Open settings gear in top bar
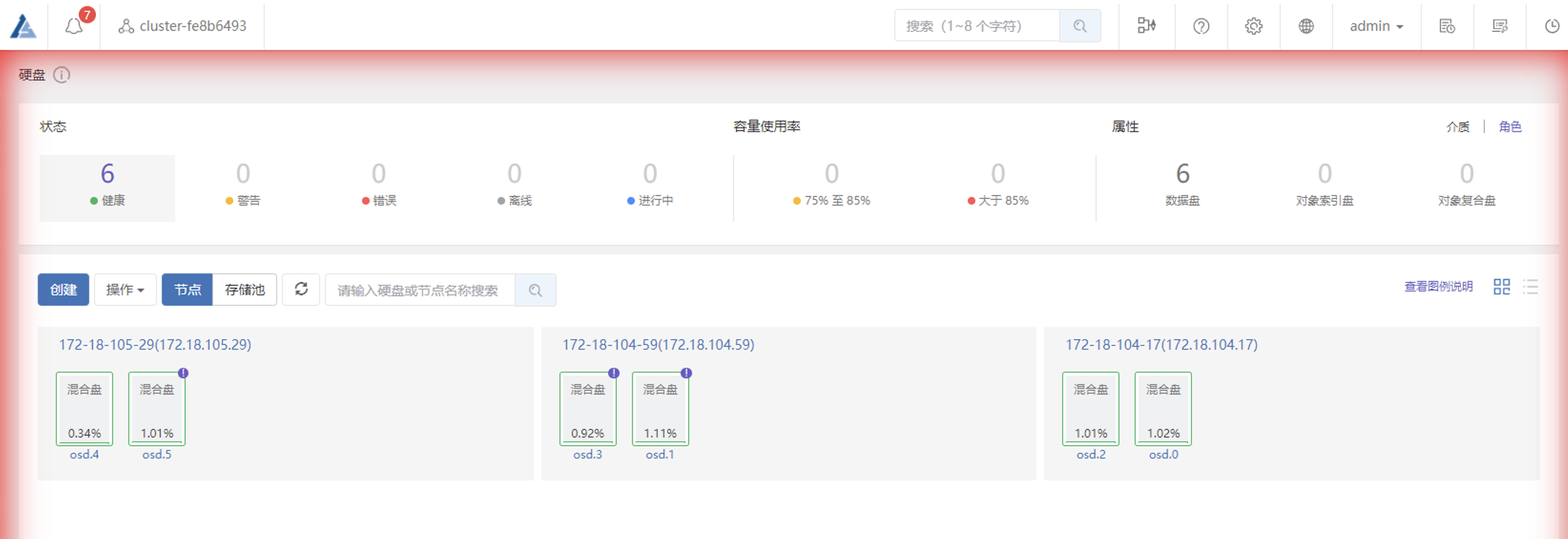 pos(1254,26)
